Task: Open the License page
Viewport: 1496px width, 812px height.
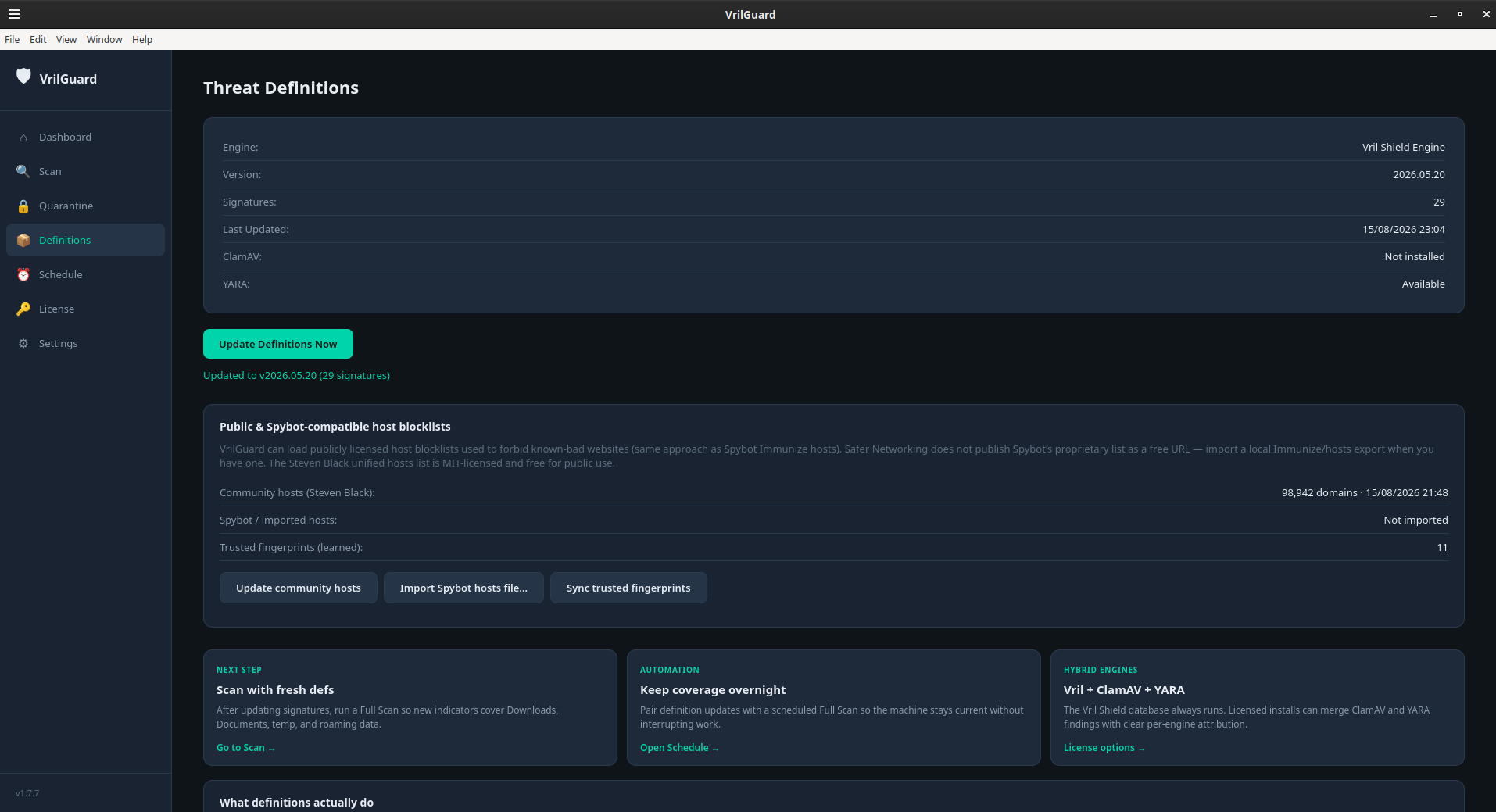Action: [85, 309]
